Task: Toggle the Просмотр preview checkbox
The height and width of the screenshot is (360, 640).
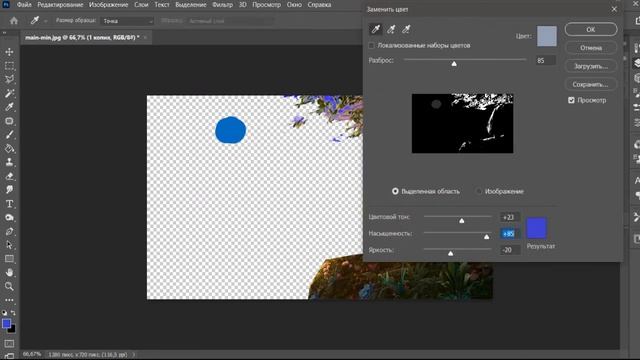Action: pos(571,100)
